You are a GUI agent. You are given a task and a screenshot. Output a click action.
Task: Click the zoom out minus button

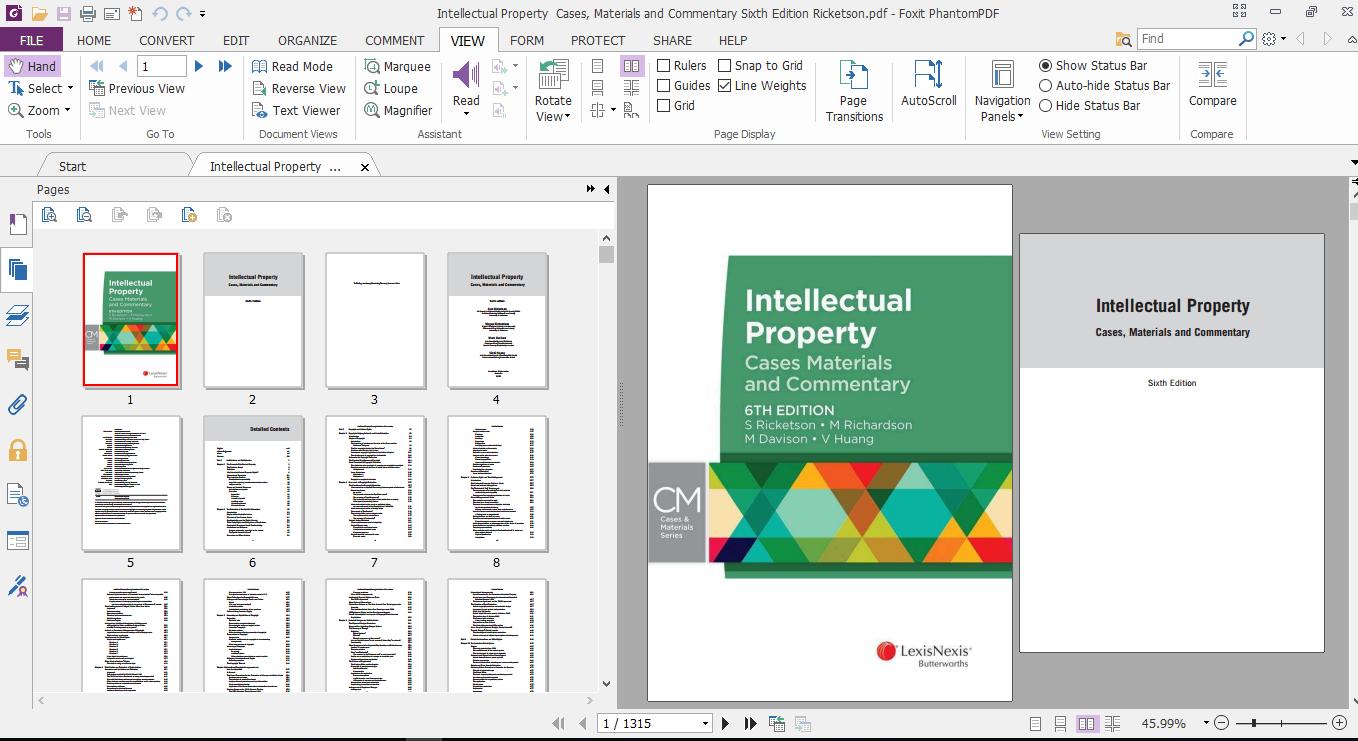1222,723
